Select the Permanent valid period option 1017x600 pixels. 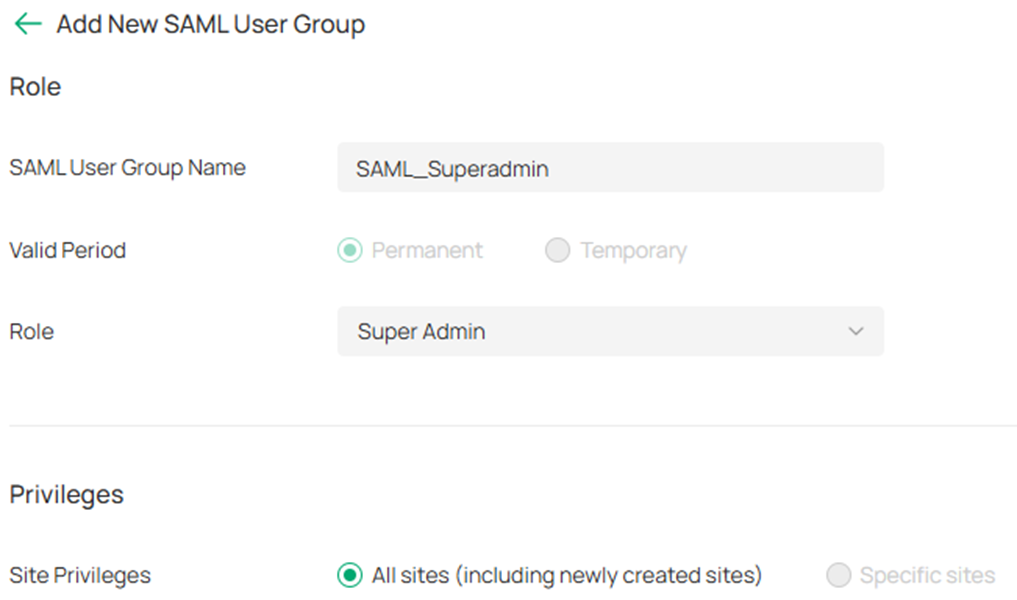349,250
